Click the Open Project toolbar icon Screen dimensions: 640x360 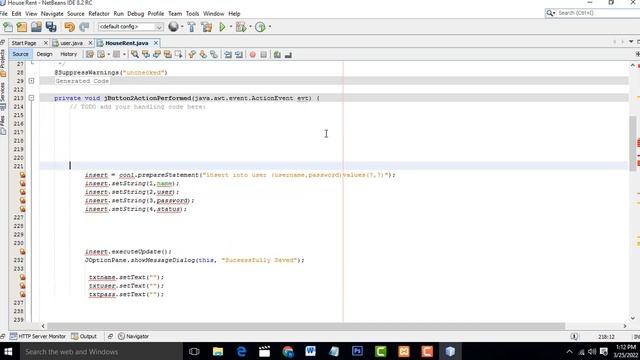click(36, 27)
